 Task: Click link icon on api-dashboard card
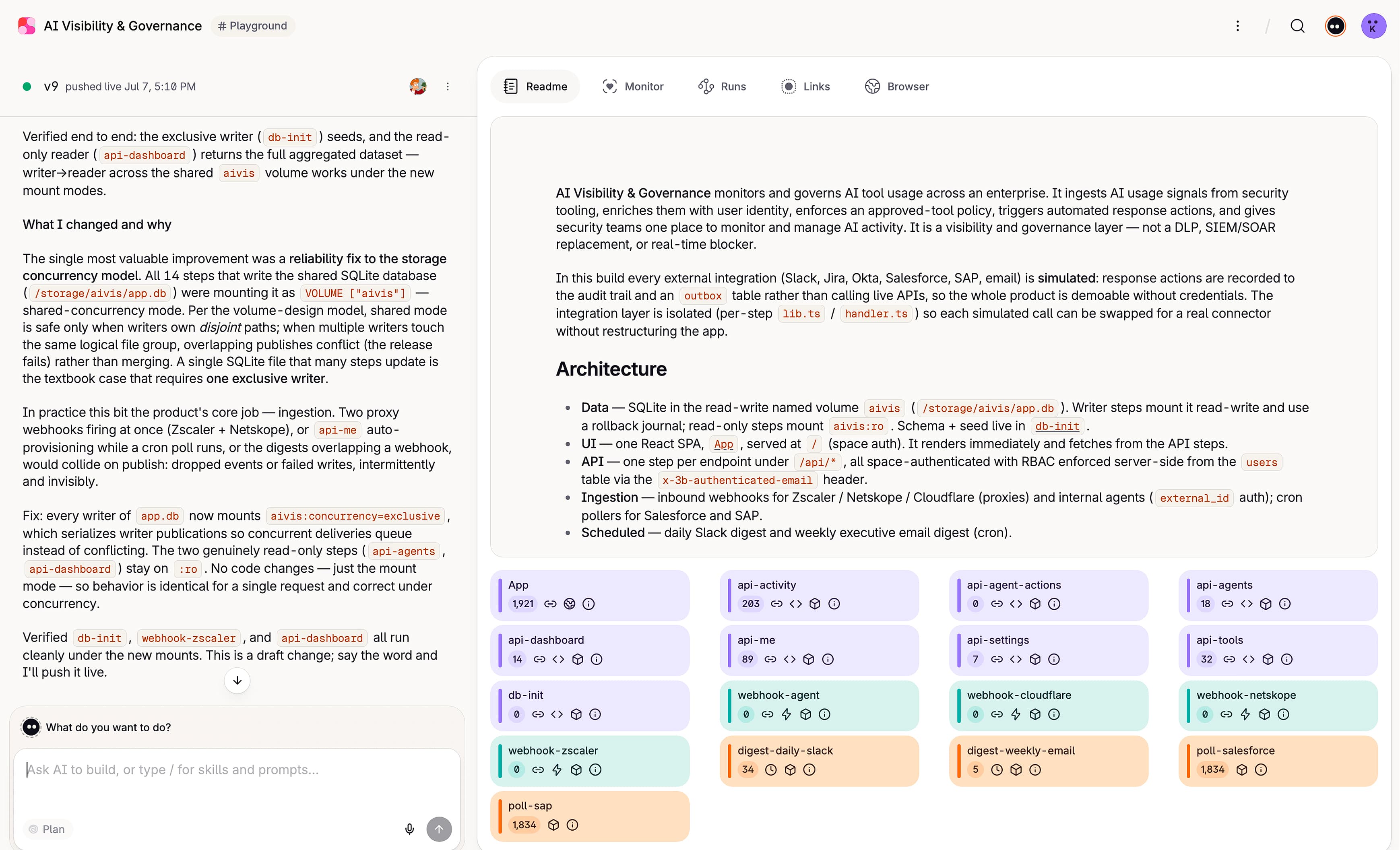coord(539,659)
